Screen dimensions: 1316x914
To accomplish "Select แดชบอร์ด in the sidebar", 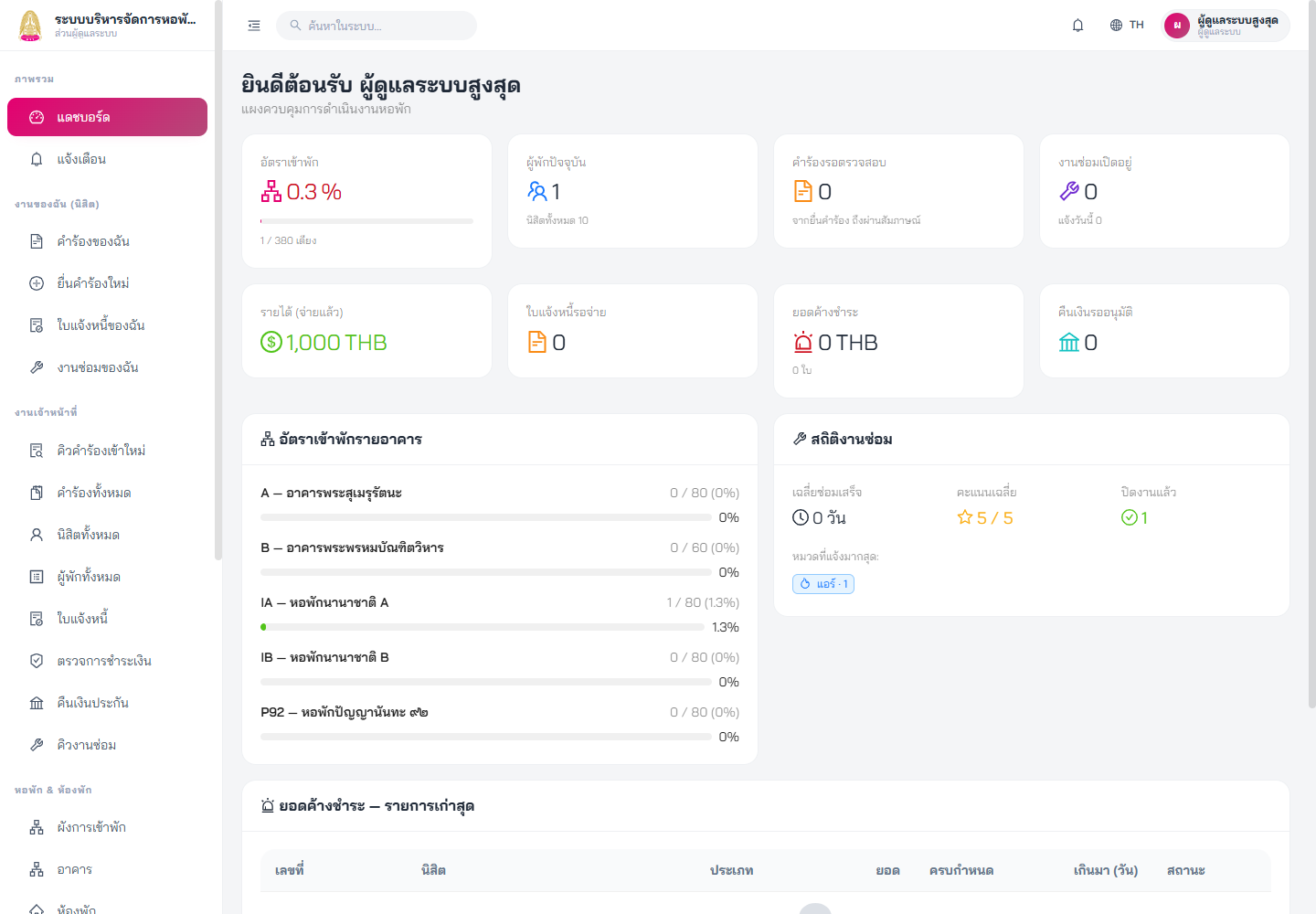I will 107,117.
